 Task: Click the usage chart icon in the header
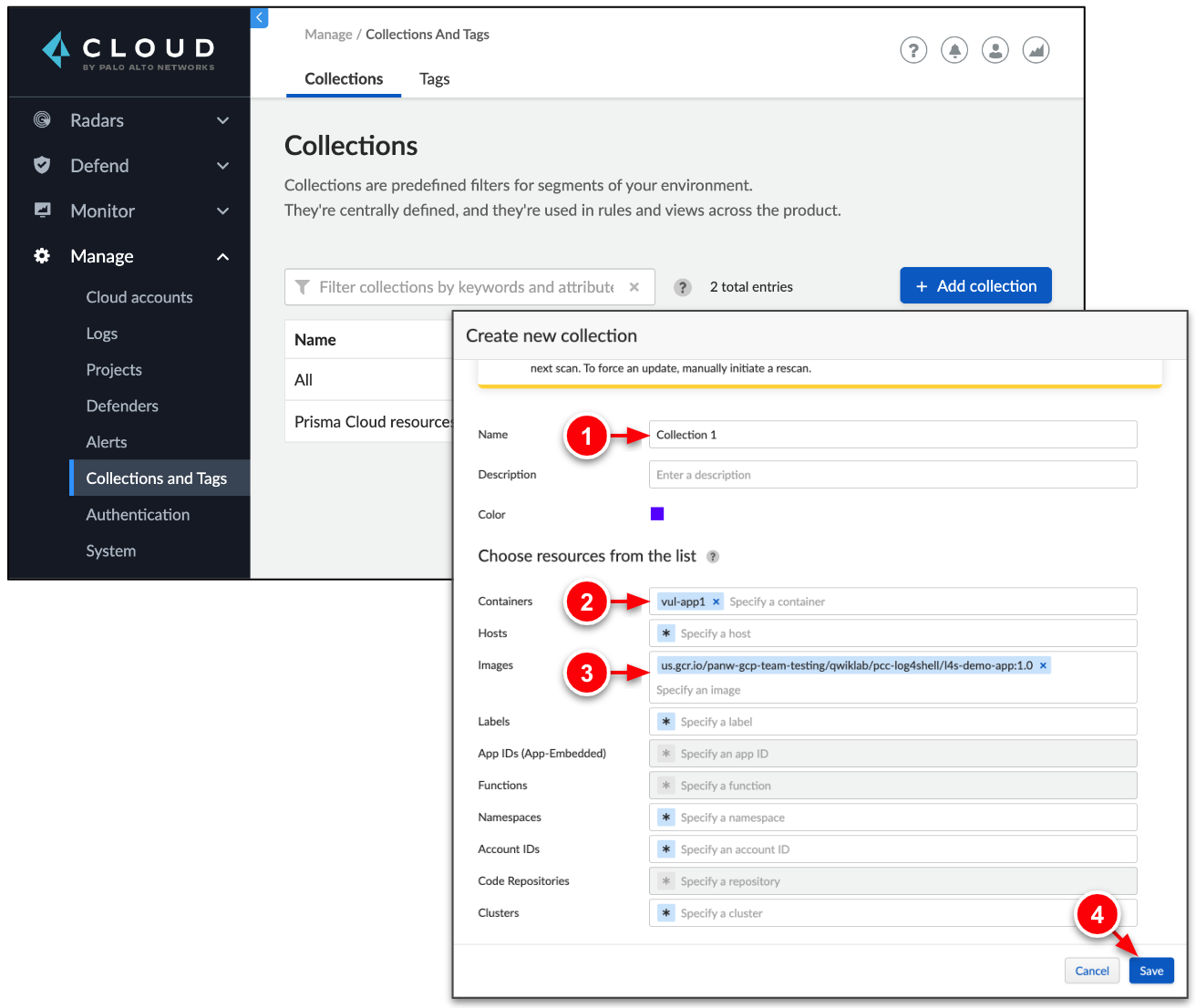coord(1036,50)
